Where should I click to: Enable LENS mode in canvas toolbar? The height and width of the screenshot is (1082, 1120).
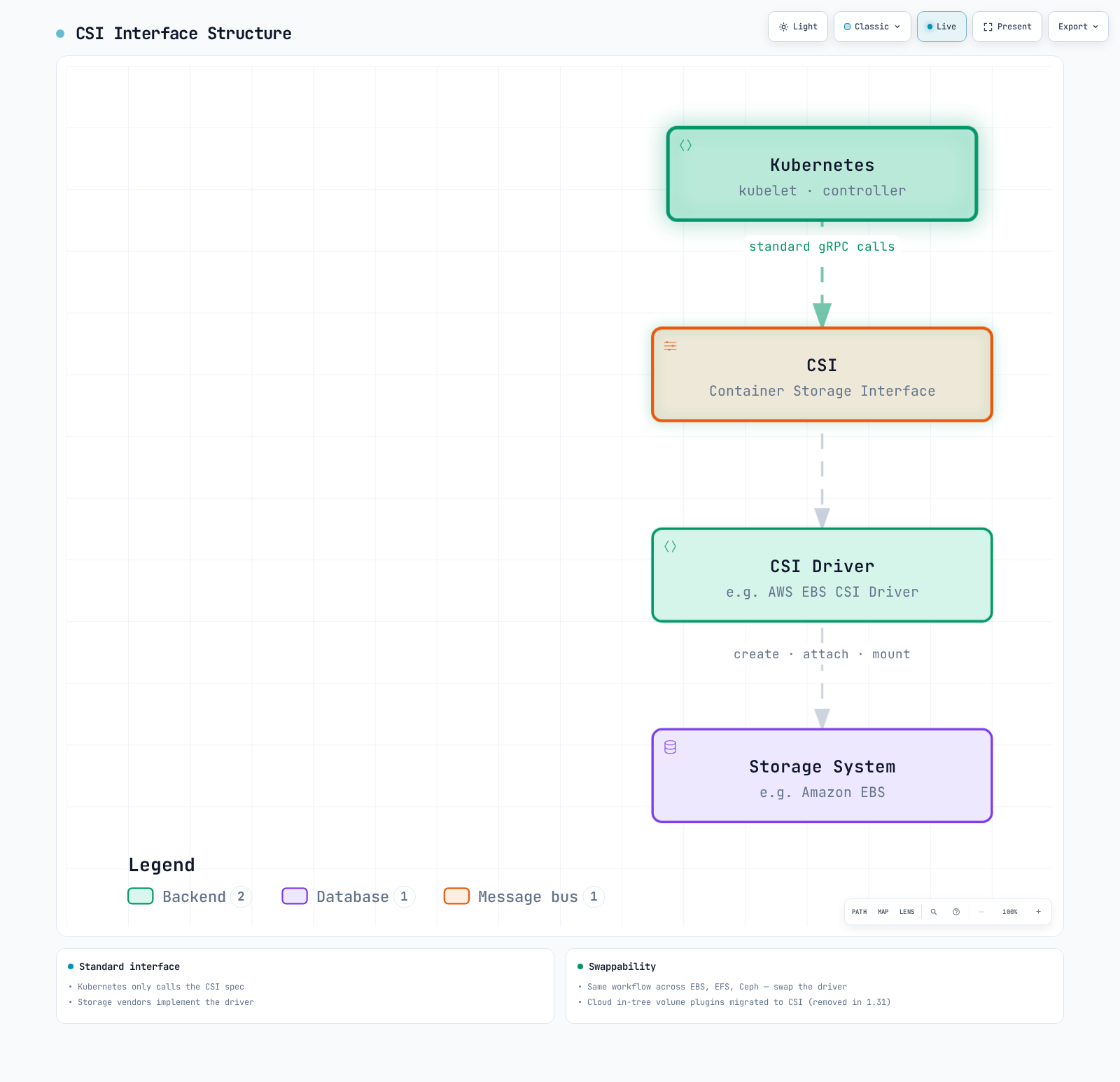tap(906, 912)
